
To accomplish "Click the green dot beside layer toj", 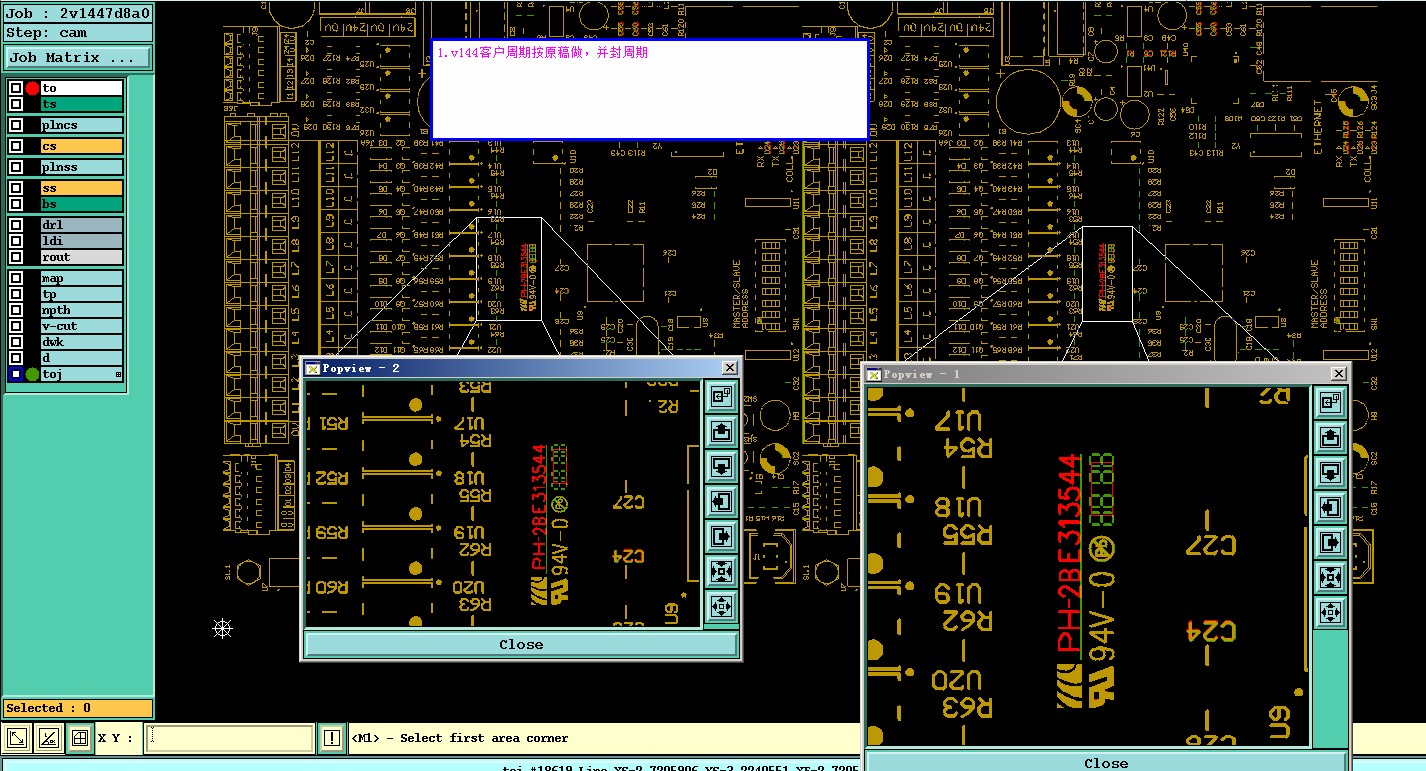I will click(32, 374).
